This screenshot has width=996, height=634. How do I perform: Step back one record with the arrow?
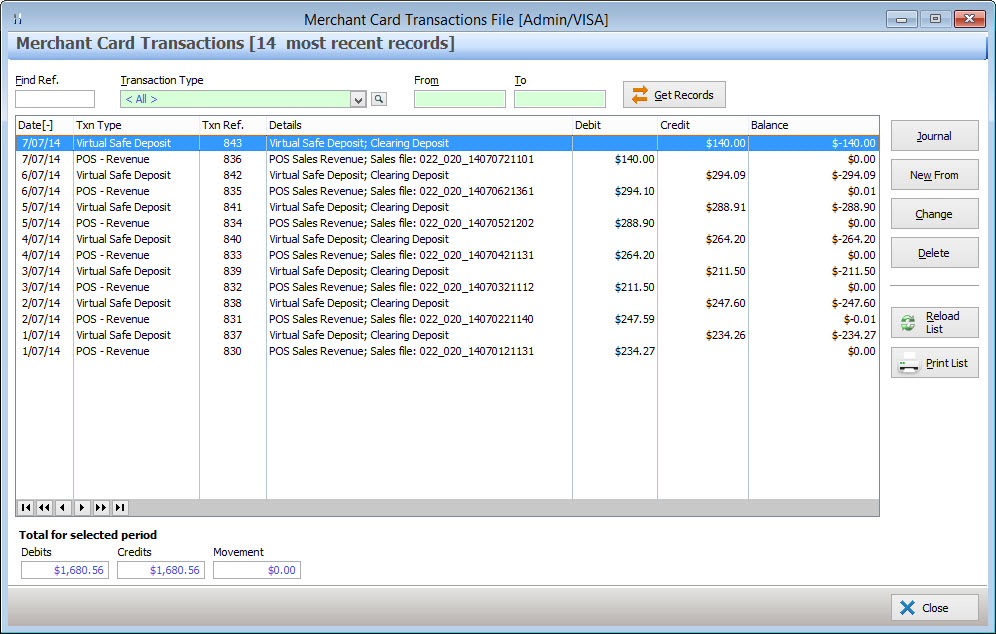point(63,508)
